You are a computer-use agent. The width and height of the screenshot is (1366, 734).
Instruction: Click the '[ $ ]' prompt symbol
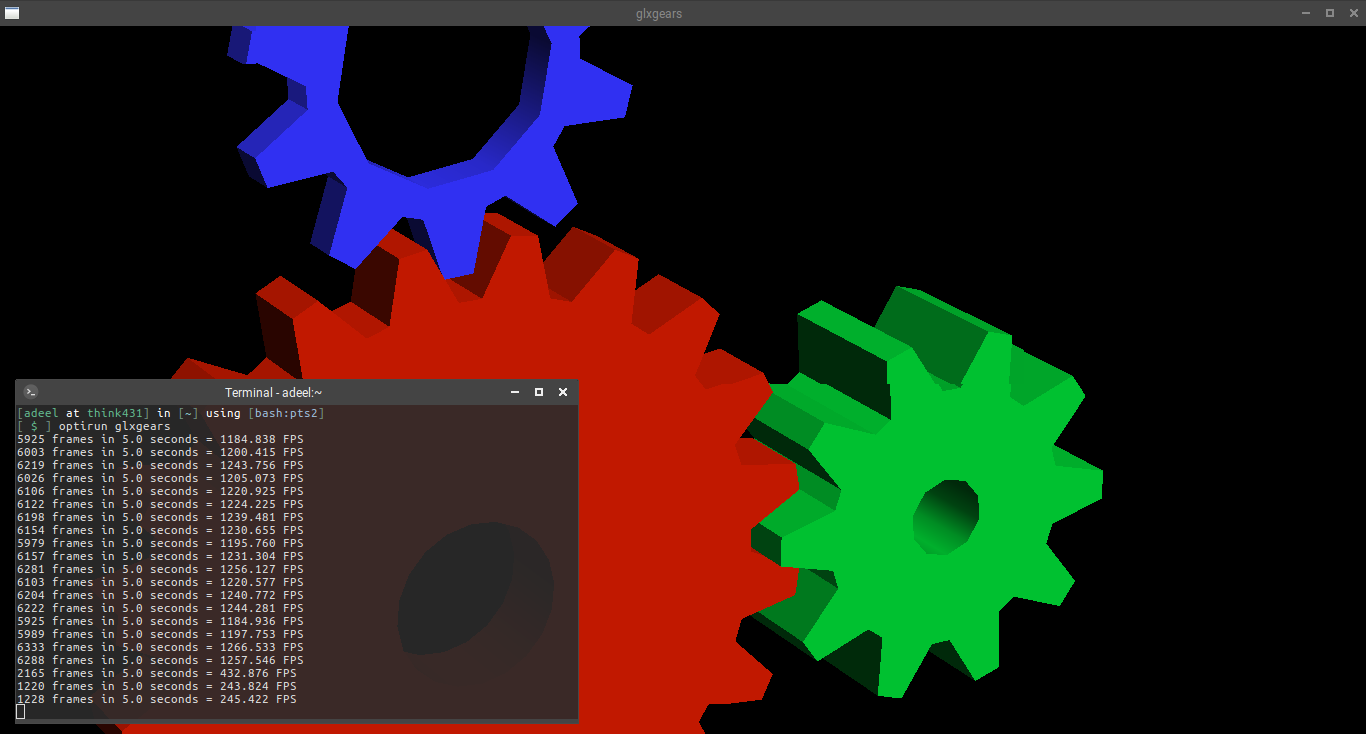(x=34, y=426)
